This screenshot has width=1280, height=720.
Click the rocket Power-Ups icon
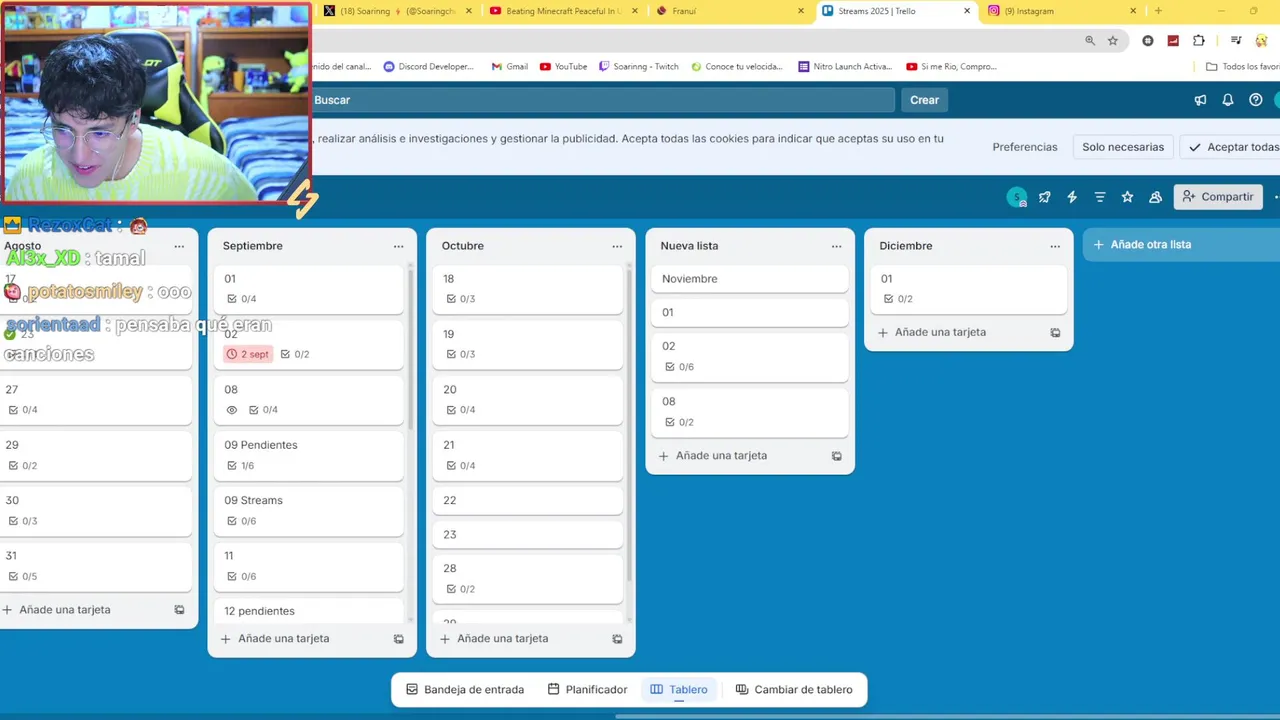1044,197
